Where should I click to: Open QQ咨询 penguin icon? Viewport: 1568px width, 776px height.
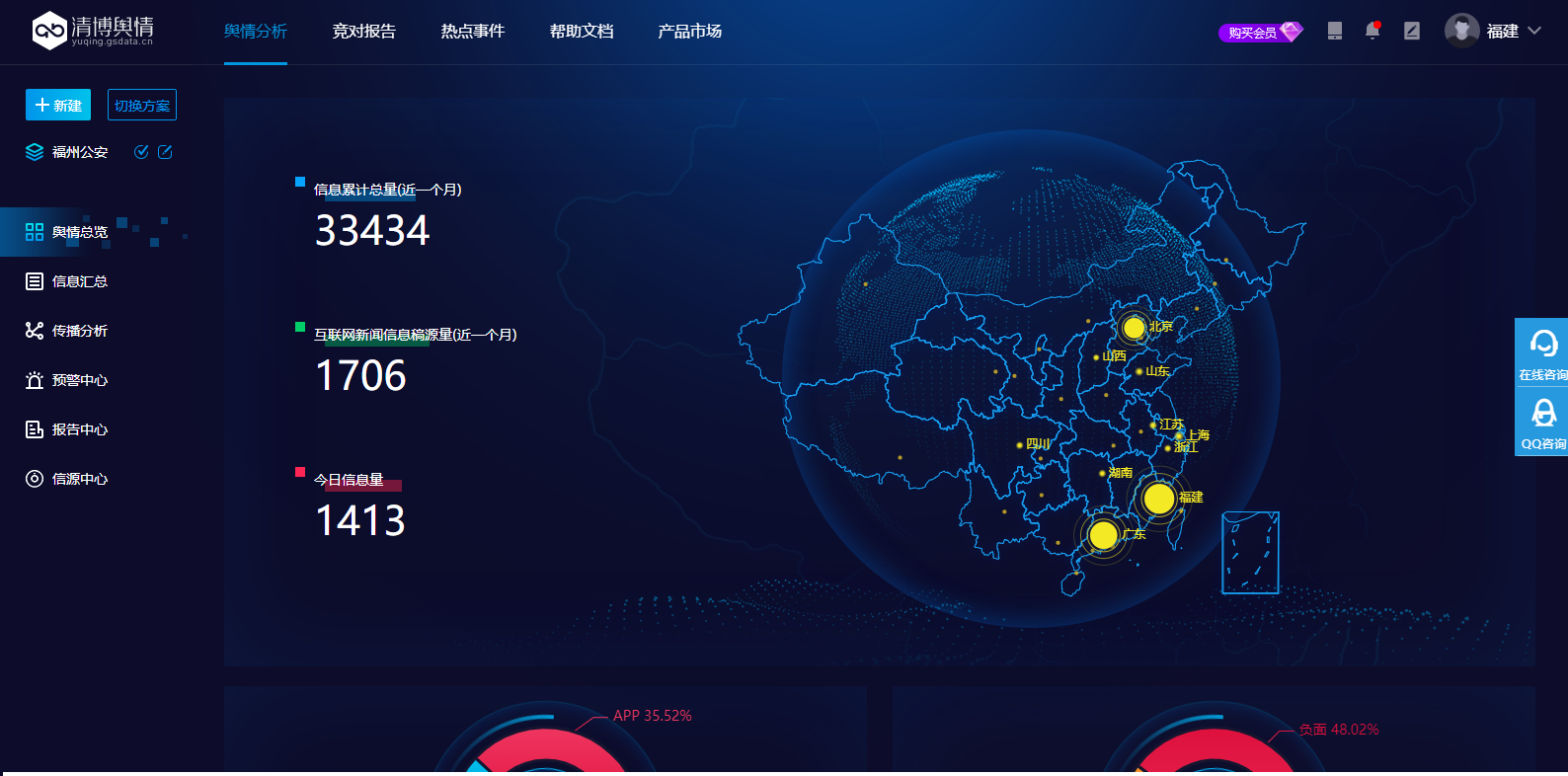[x=1542, y=413]
